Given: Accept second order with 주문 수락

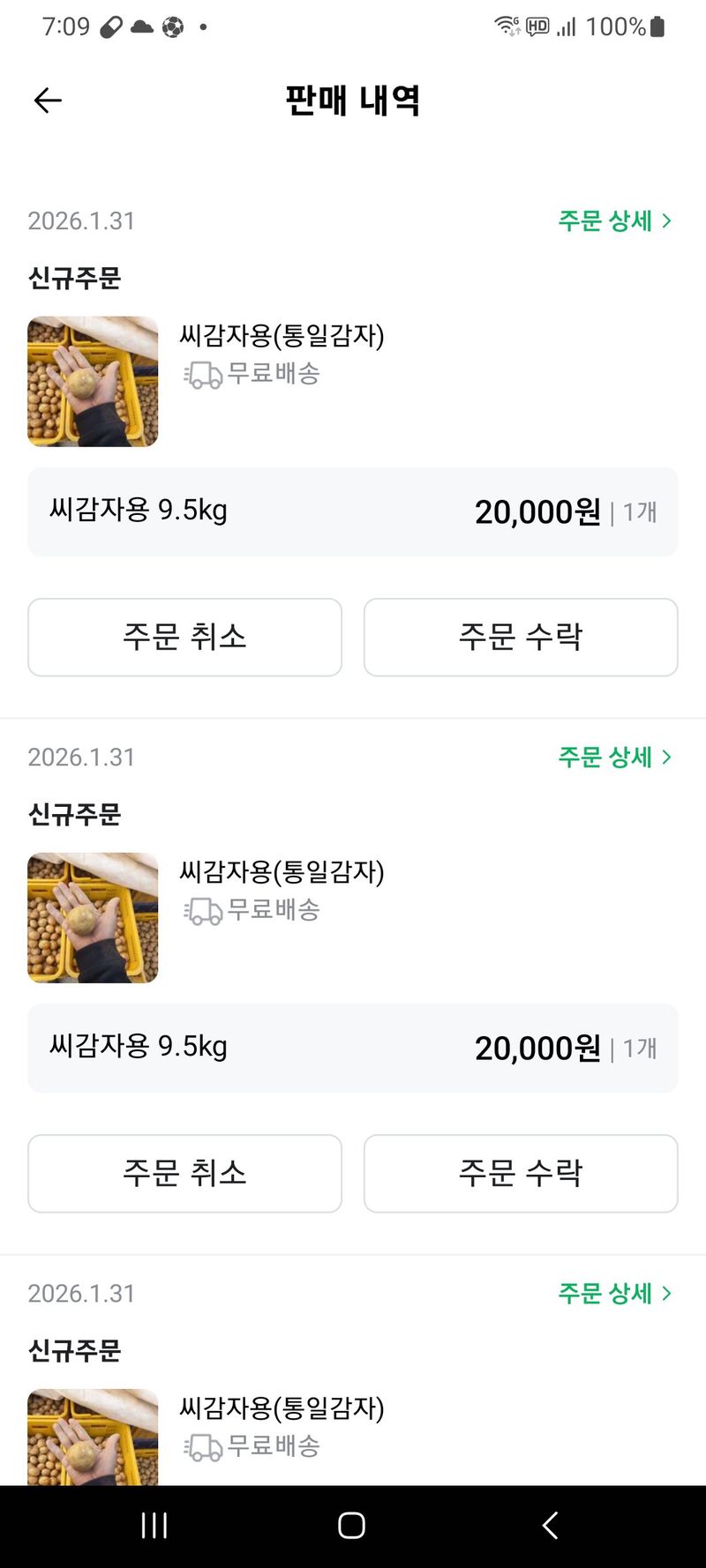Looking at the screenshot, I should [521, 1173].
